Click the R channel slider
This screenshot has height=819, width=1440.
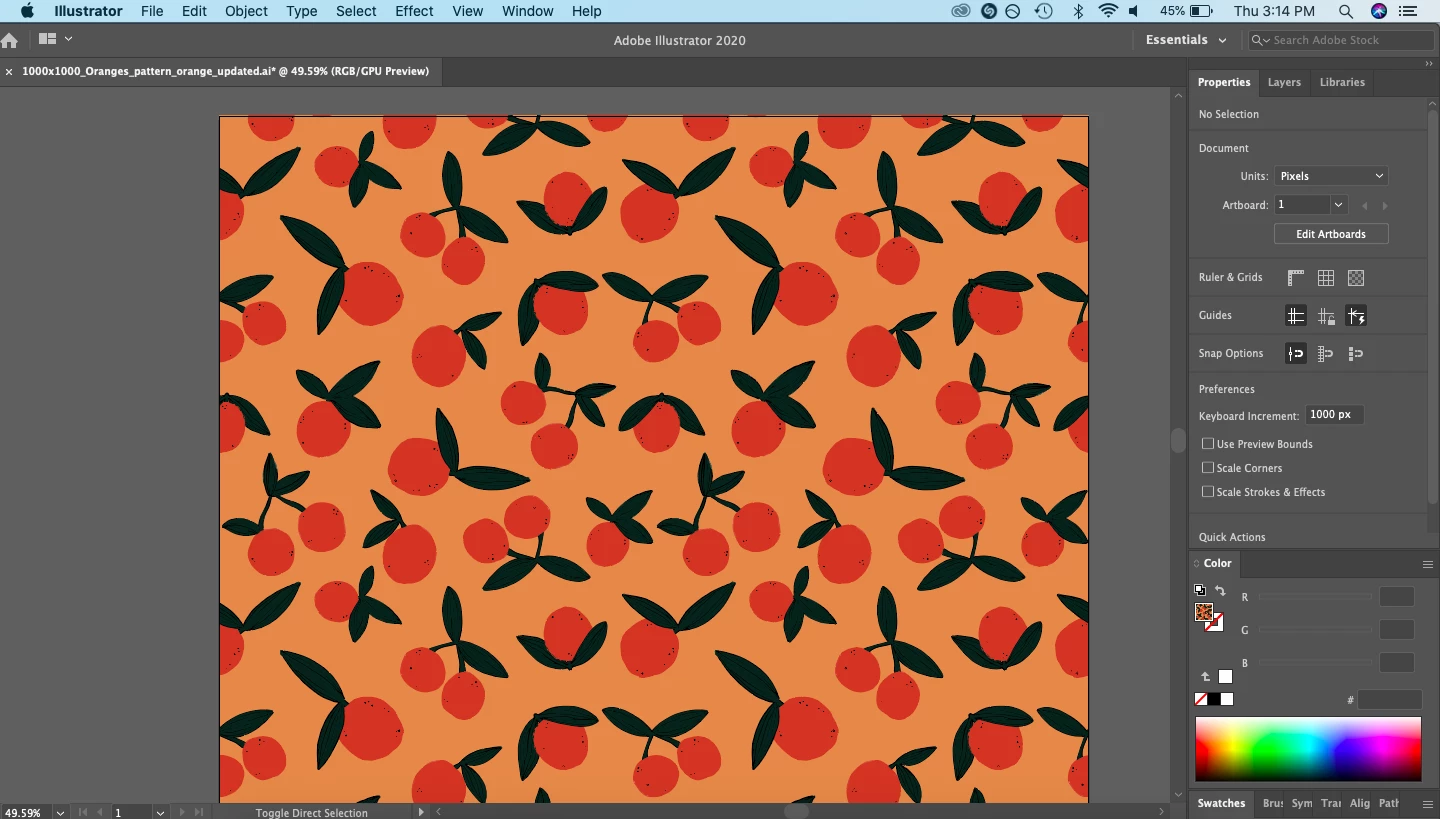pyautogui.click(x=1316, y=597)
